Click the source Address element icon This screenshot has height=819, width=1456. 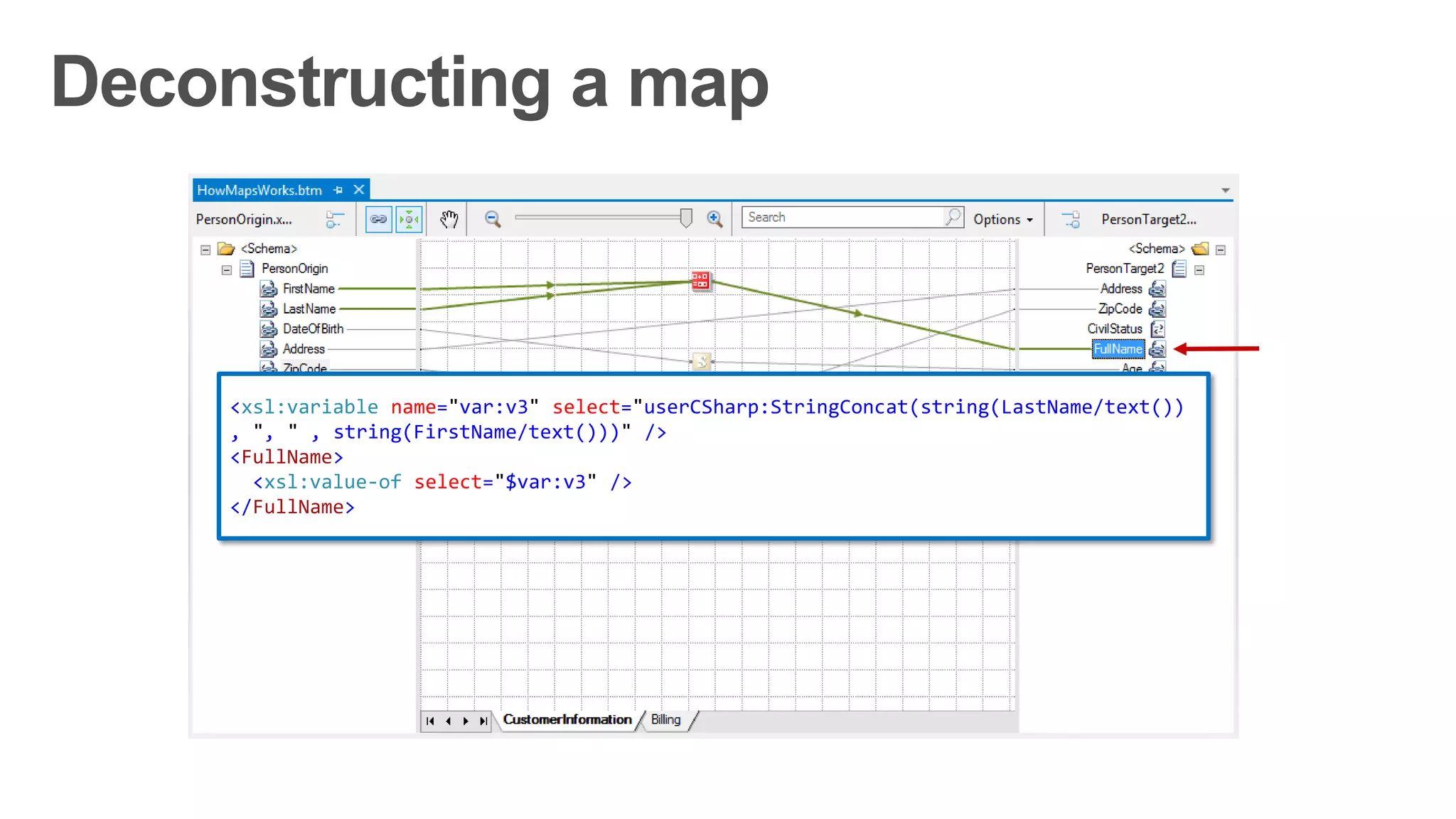[268, 349]
